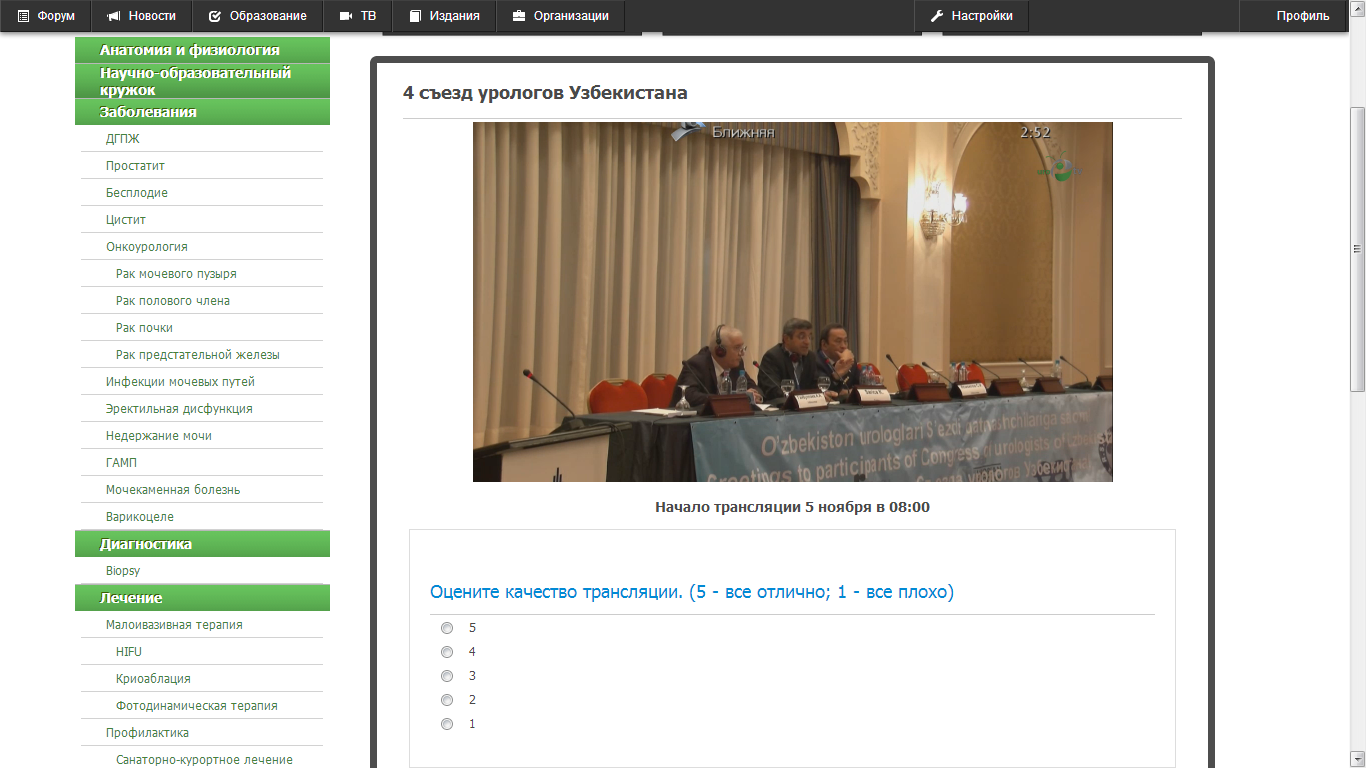Open the Профиль menu
Screen dimensions: 1366x768
(1302, 16)
